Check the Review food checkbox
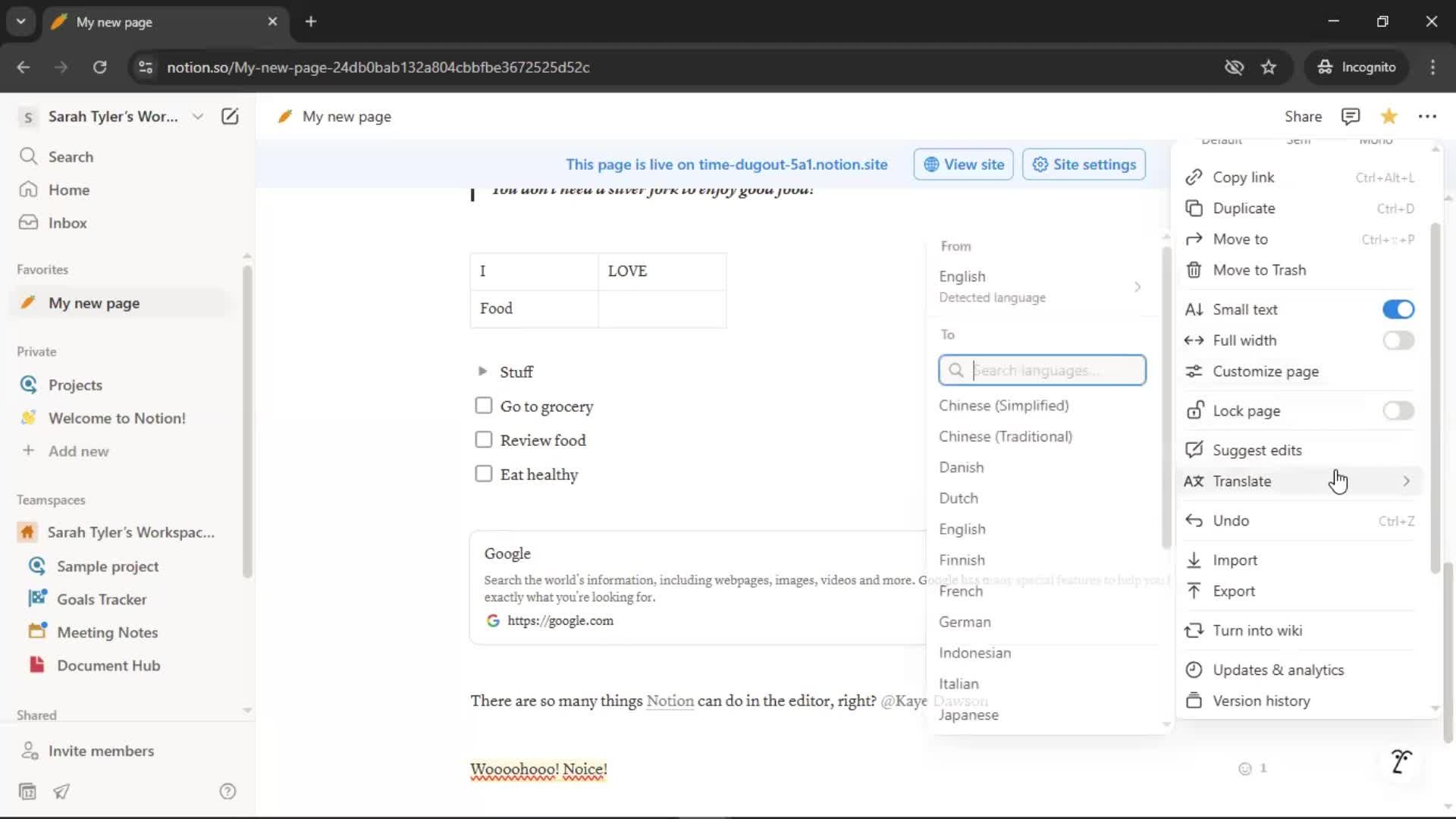Viewport: 1456px width, 819px height. tap(483, 440)
